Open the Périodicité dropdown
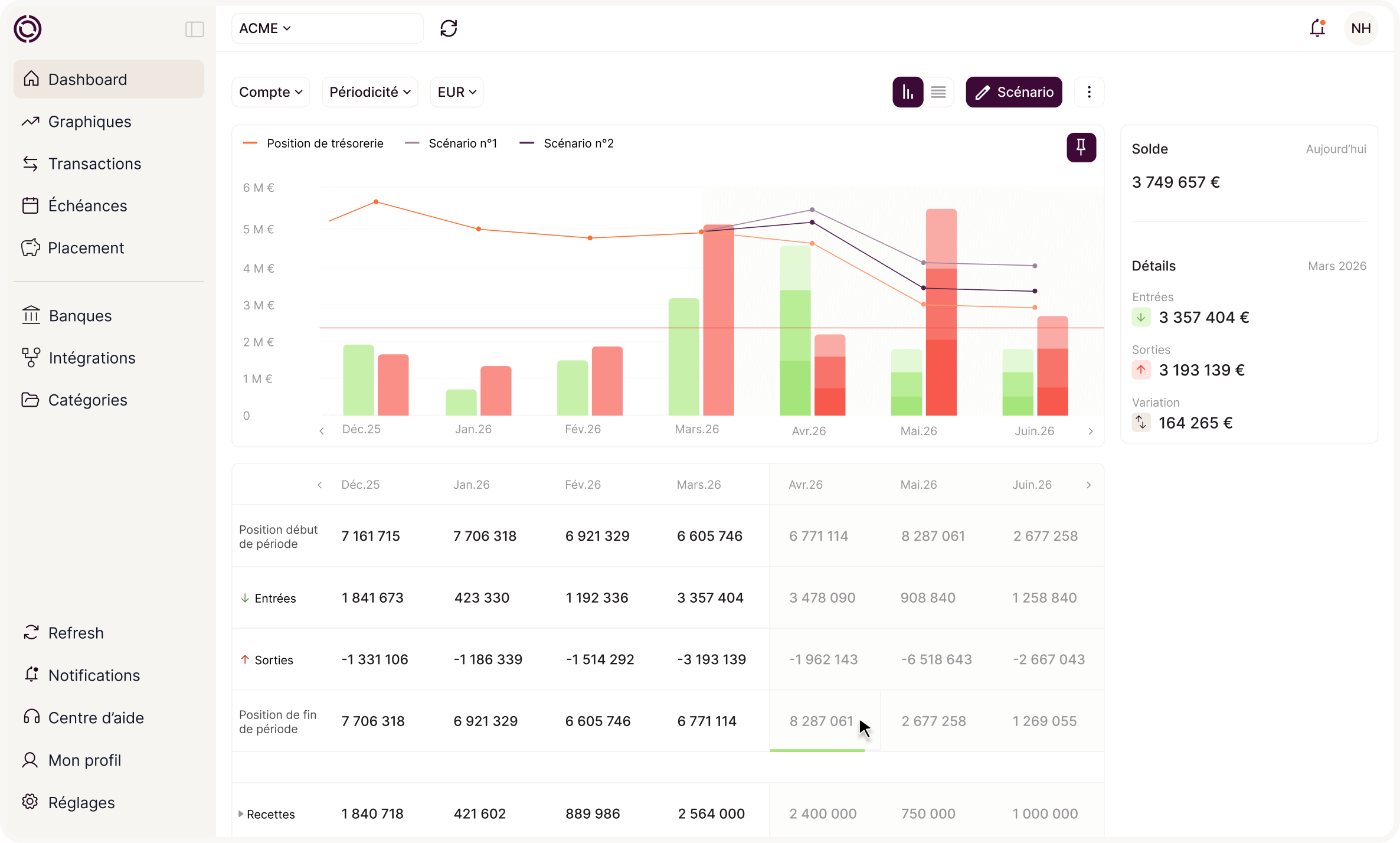The height and width of the screenshot is (843, 1400). 370,92
